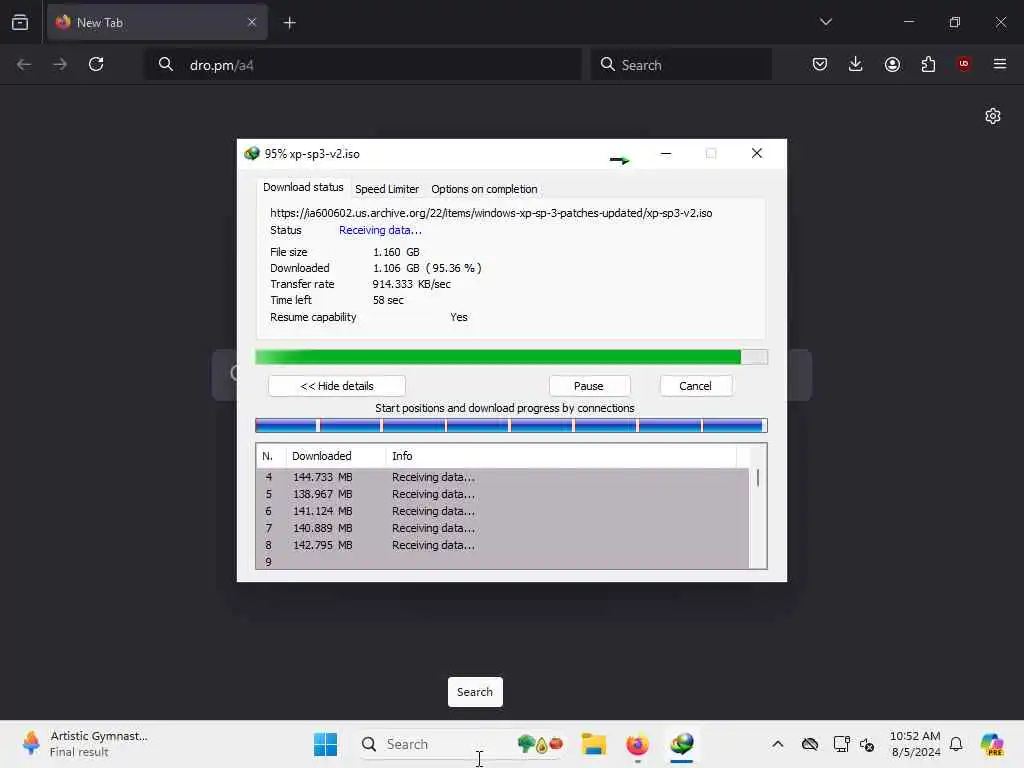Click the muted volume tray icon

[867, 744]
